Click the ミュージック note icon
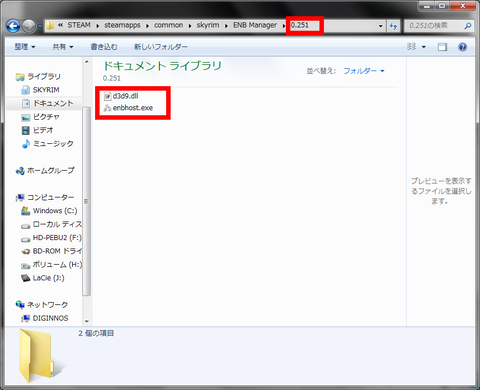This screenshot has height=390, width=480. tap(26, 144)
